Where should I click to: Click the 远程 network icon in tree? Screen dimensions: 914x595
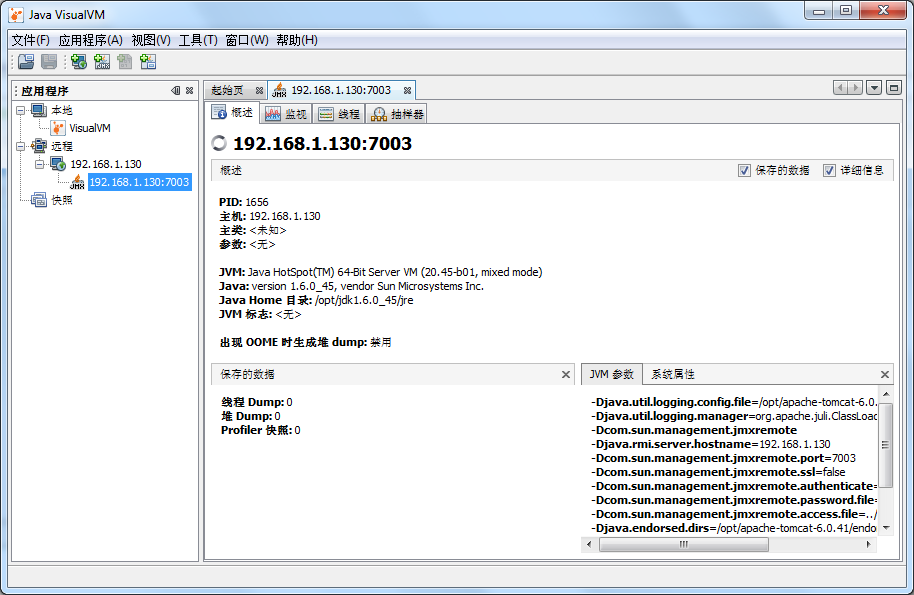(39, 146)
